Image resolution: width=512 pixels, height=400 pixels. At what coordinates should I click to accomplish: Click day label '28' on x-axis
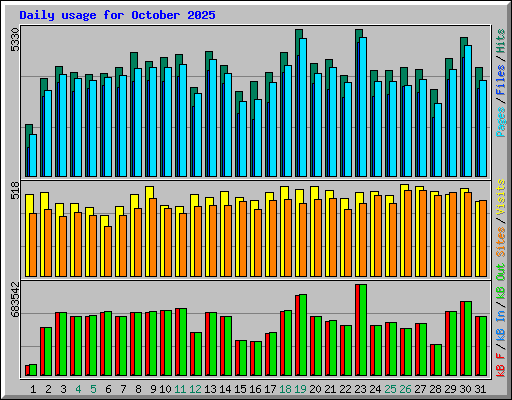pyautogui.click(x=435, y=389)
